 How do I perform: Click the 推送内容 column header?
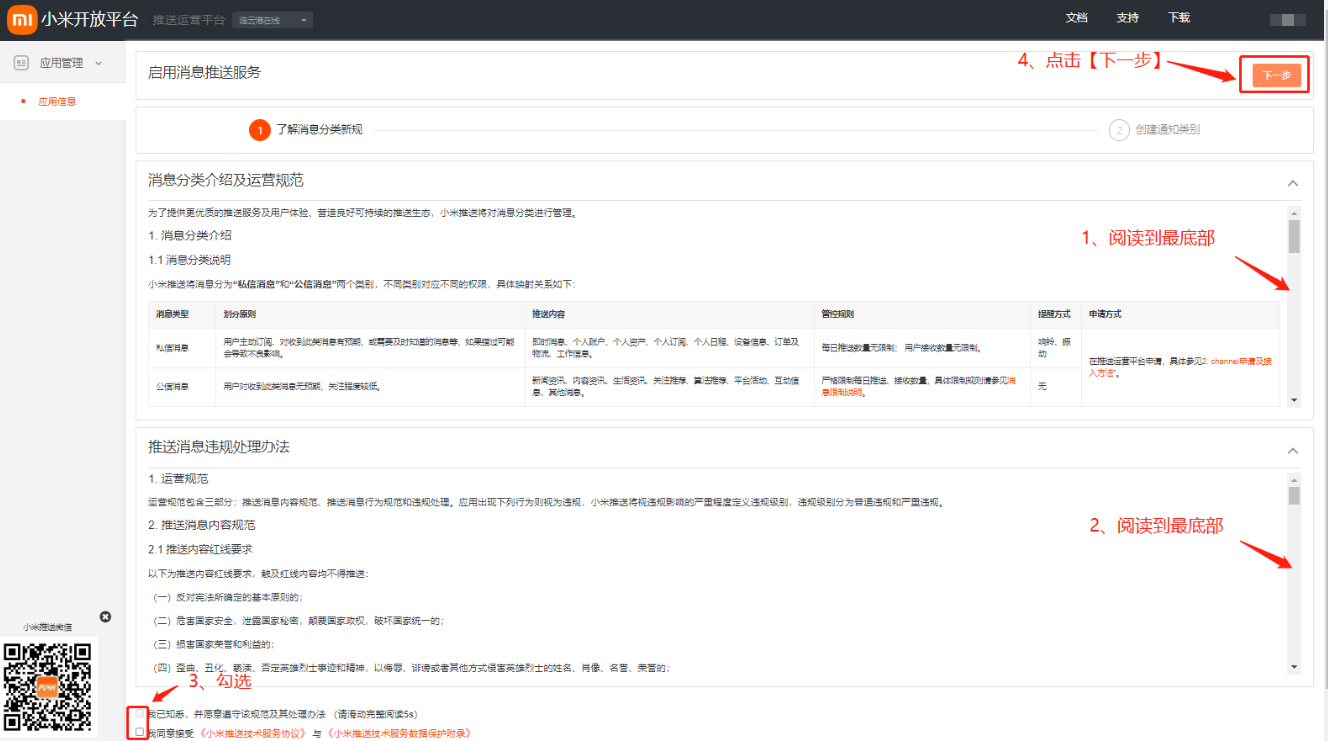pyautogui.click(x=549, y=314)
